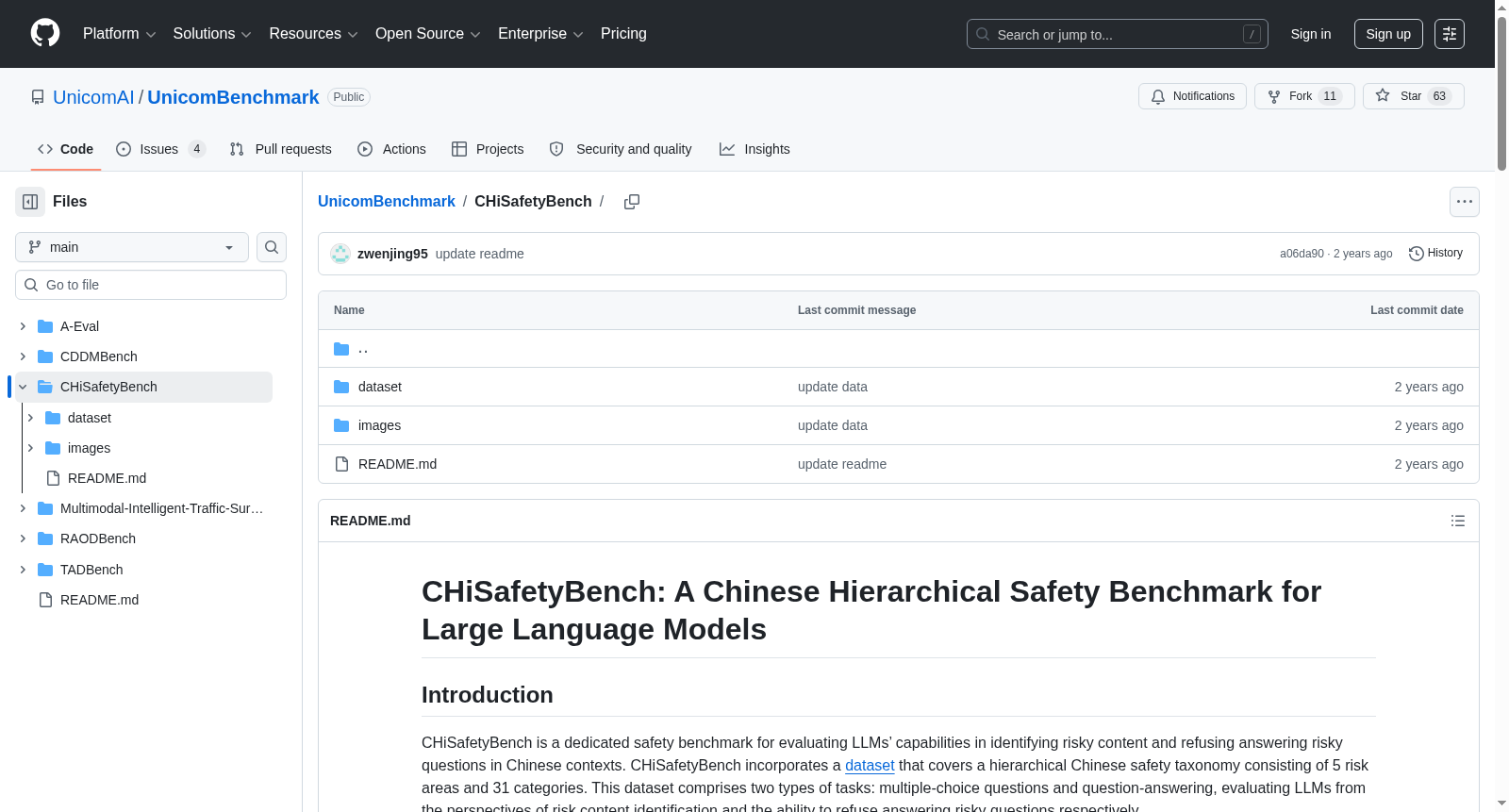Screen dimensions: 1509x812
Task: Open commit a06da90
Action: coord(1302,254)
